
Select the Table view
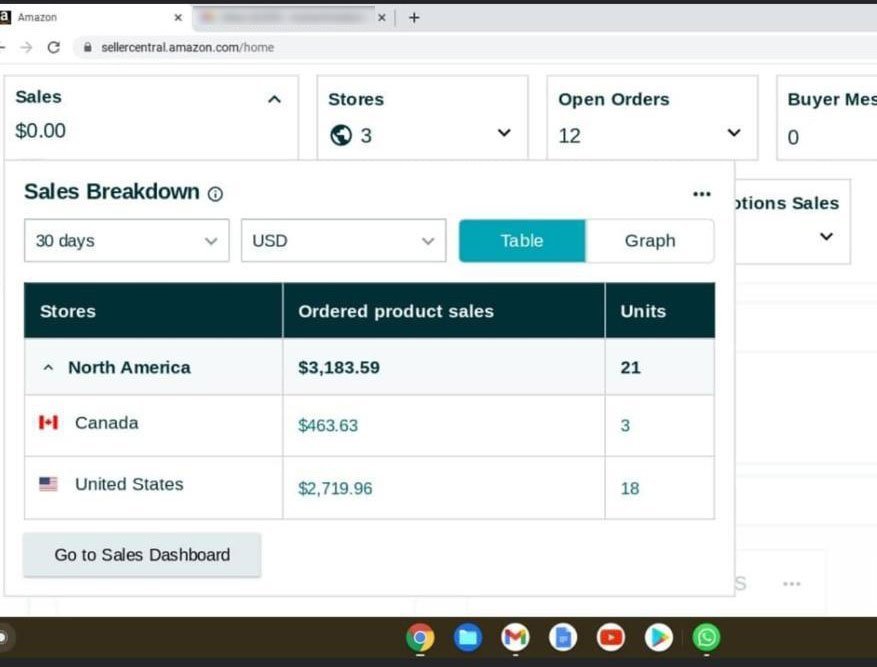point(521,240)
